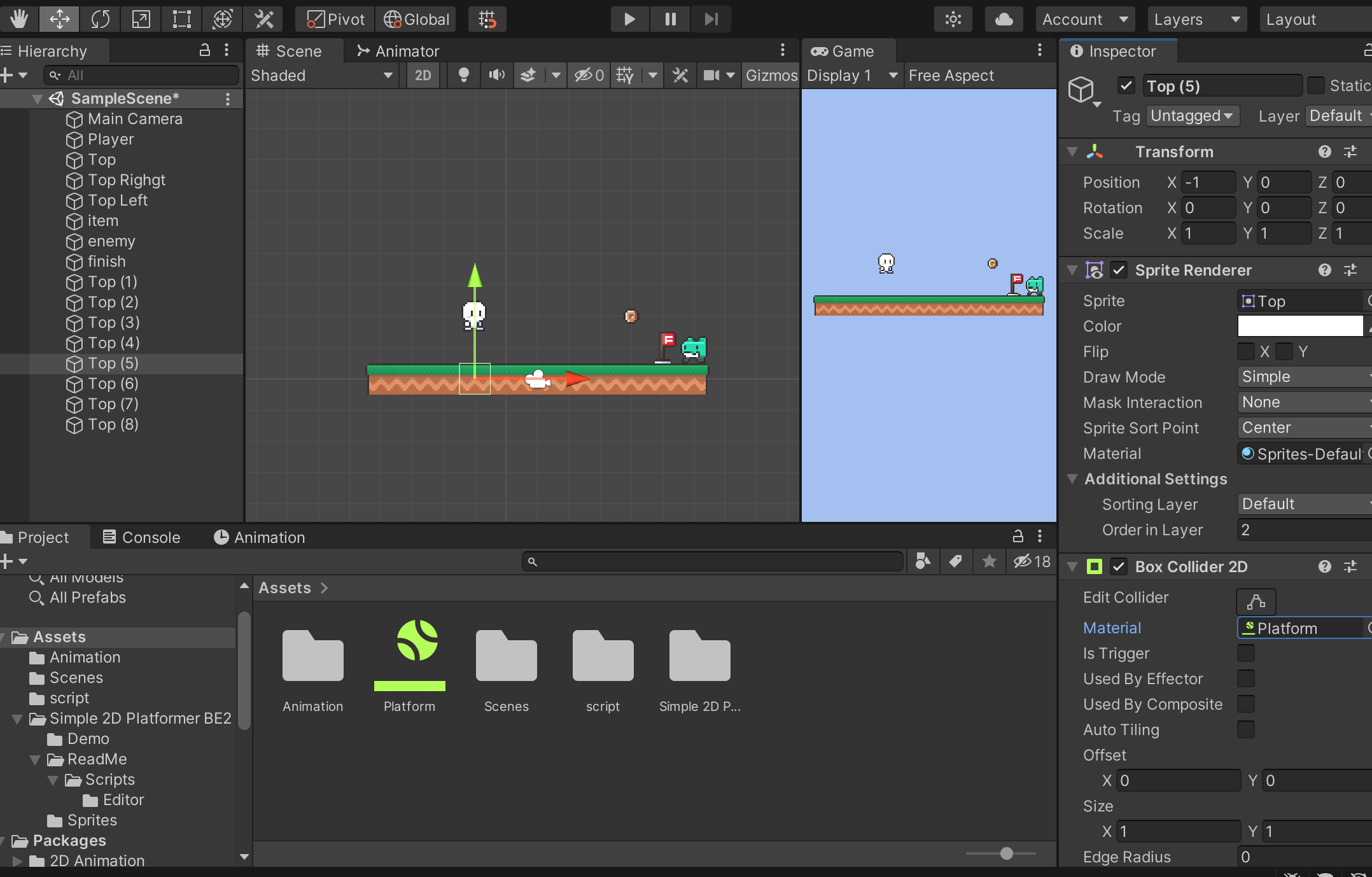Screen dimensions: 1372x877
Task: Toggle Is Trigger checkbox
Action: click(1245, 653)
